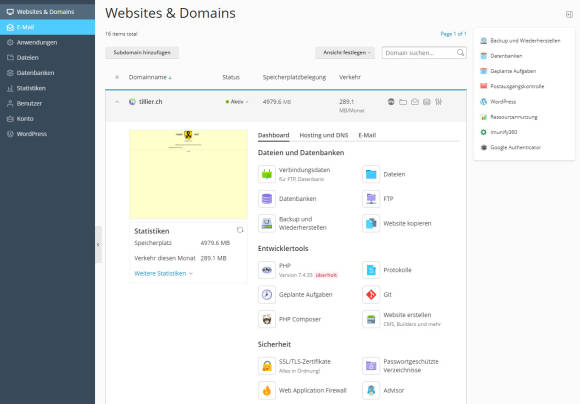Open Web Application Firewall icon

267,391
